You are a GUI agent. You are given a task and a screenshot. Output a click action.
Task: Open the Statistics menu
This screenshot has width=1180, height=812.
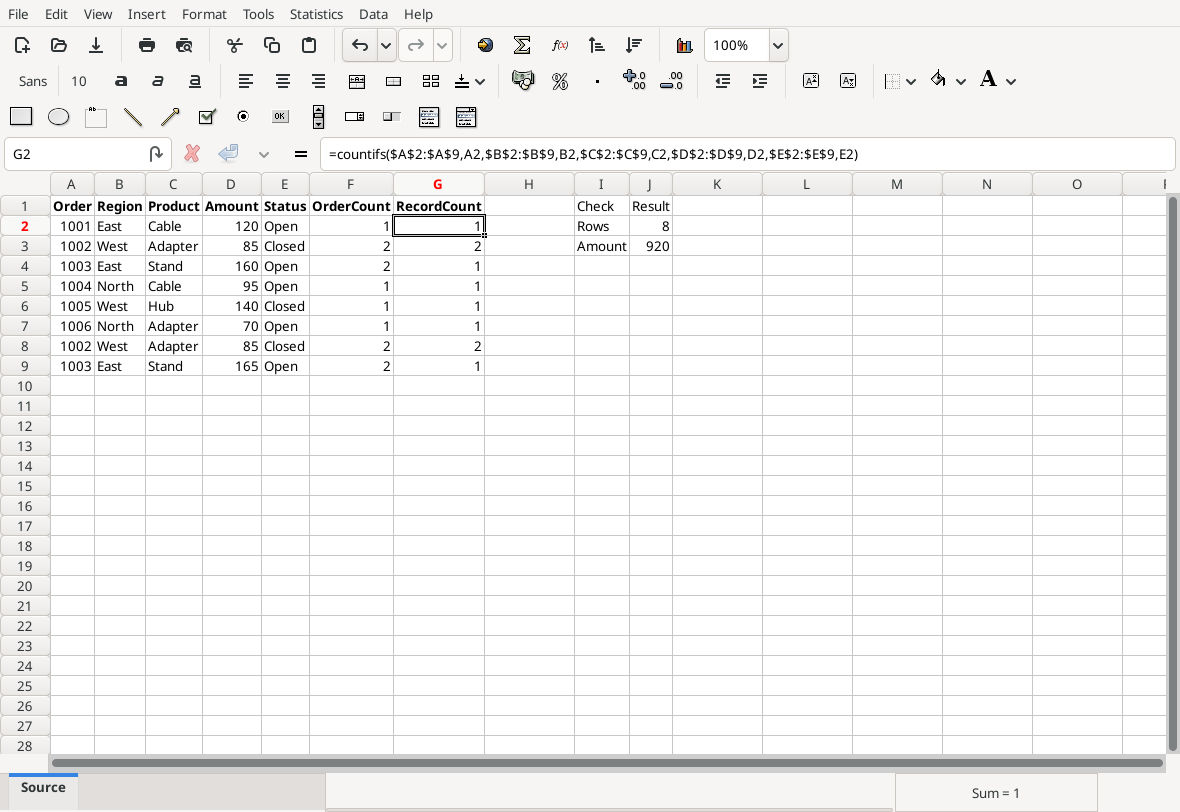pyautogui.click(x=316, y=14)
